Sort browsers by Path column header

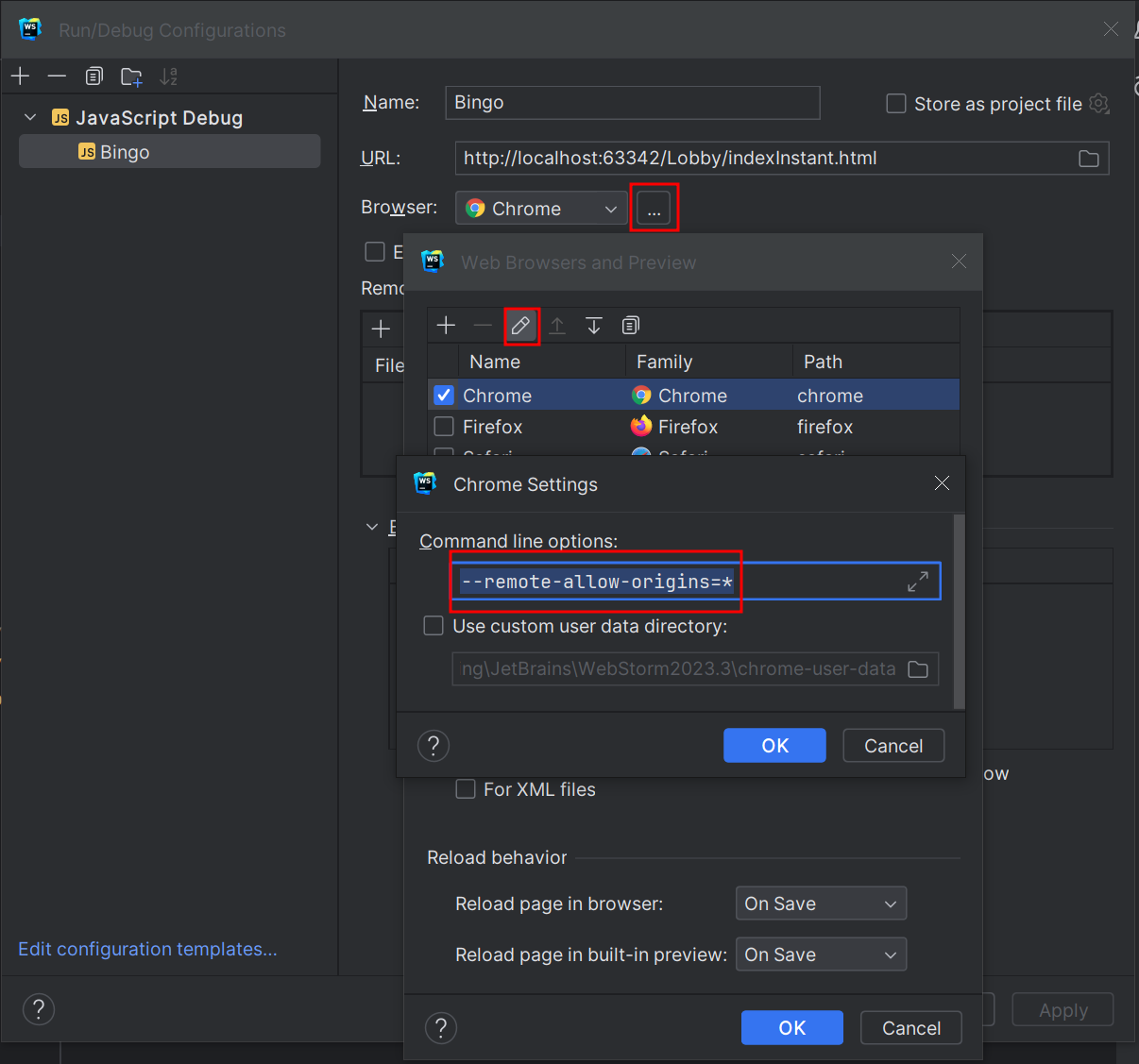[x=875, y=362]
